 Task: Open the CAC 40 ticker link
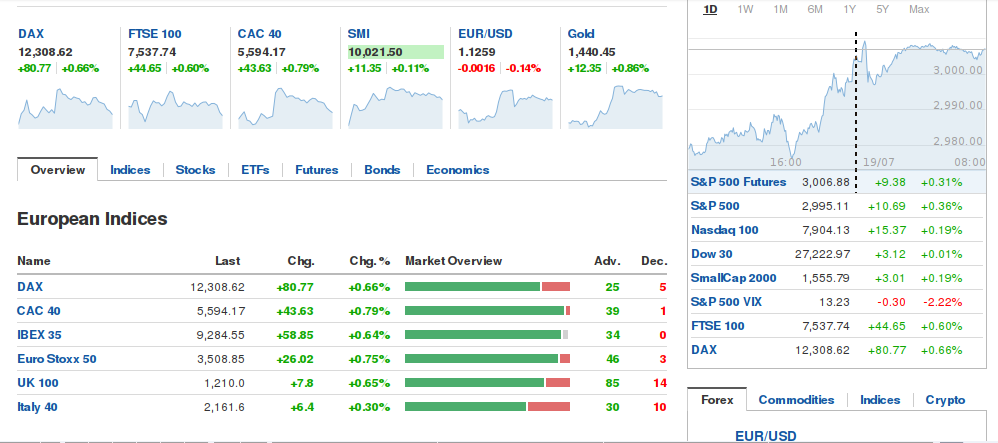(260, 34)
